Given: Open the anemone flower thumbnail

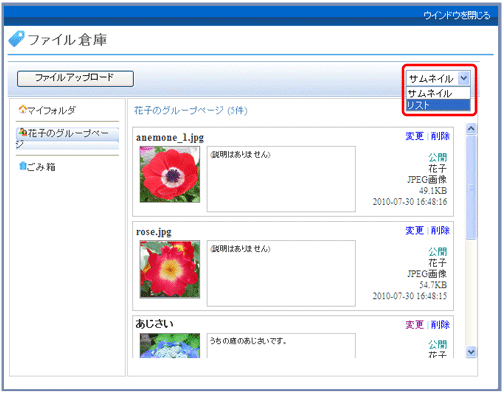Looking at the screenshot, I should 170,174.
